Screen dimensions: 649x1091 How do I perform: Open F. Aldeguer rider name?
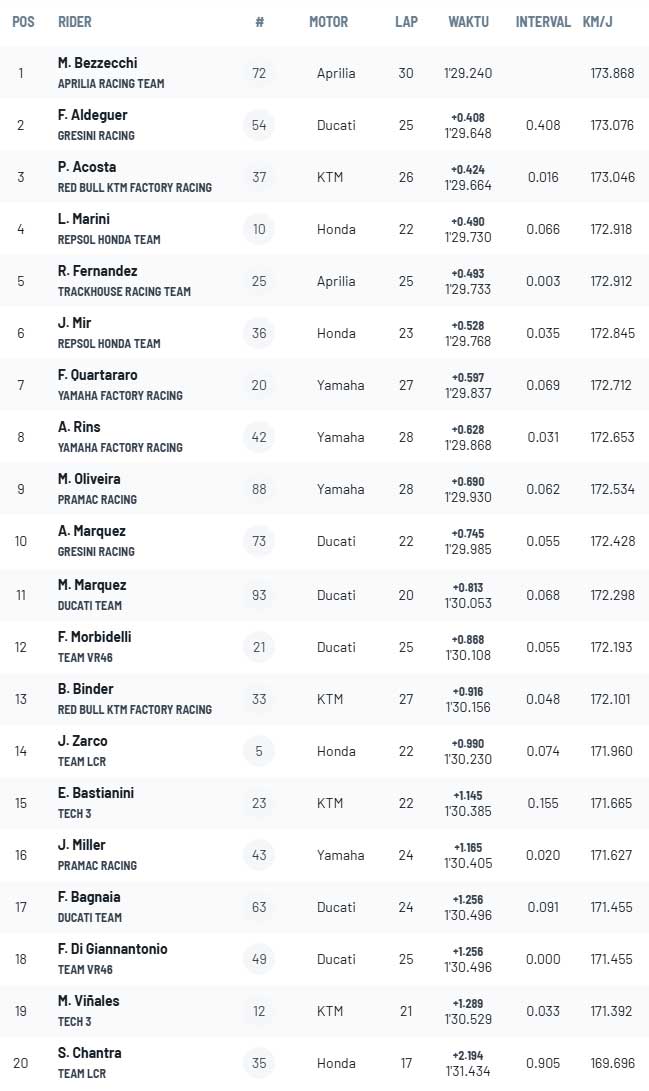pos(93,115)
